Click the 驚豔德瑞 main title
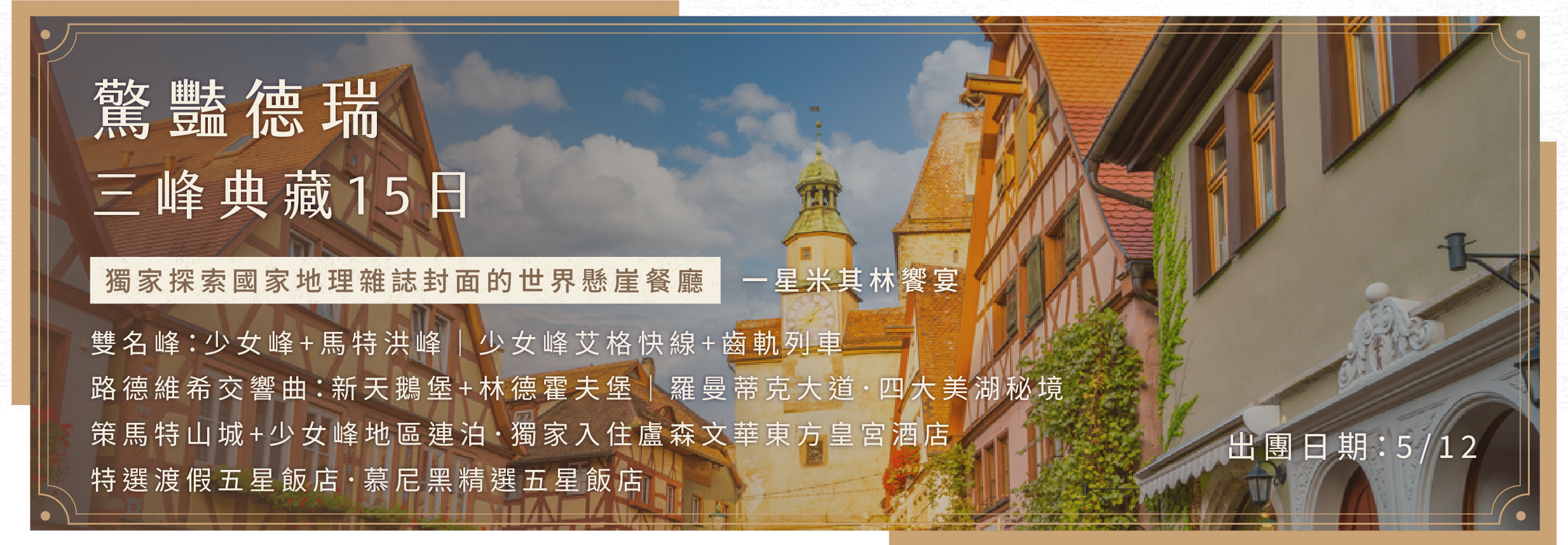The height and width of the screenshot is (545, 1568). (x=236, y=109)
